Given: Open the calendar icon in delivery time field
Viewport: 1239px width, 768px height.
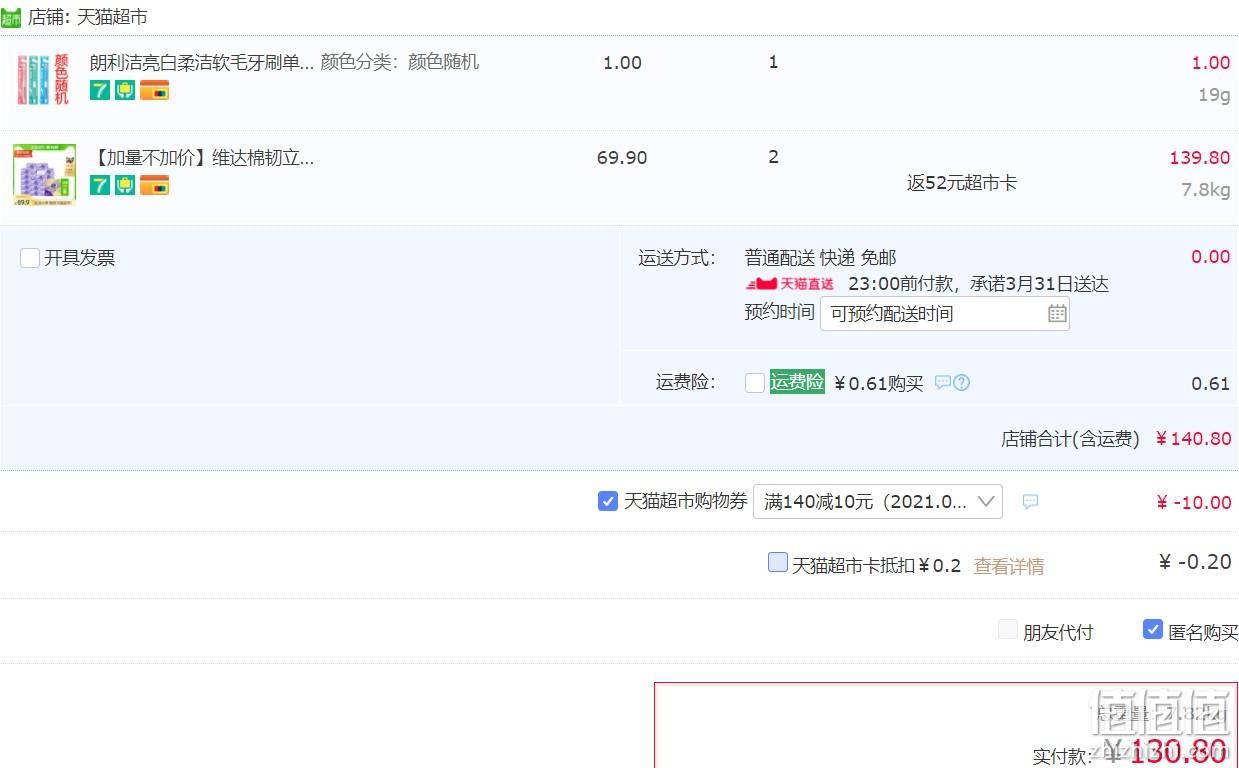Looking at the screenshot, I should click(1057, 314).
